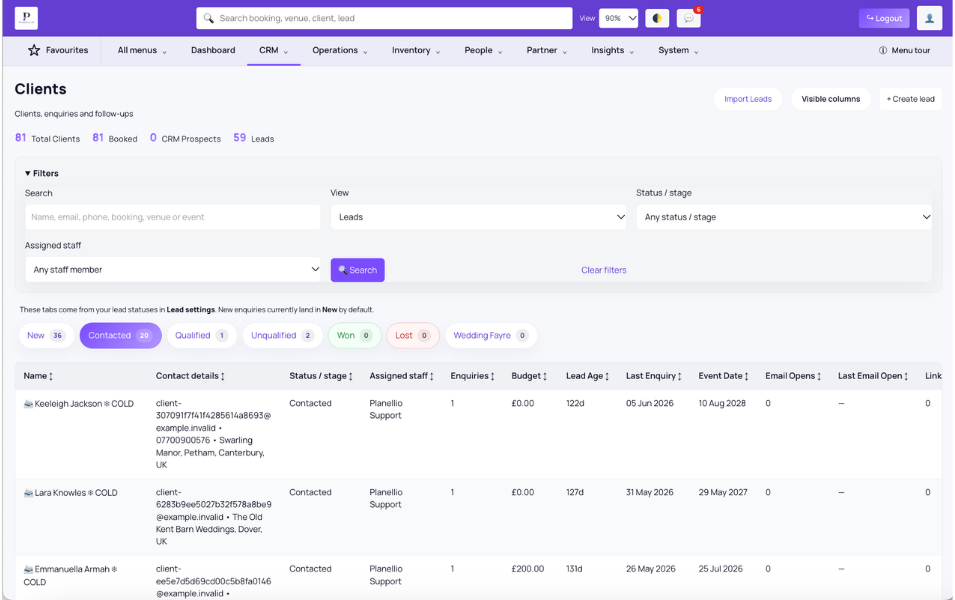Expand the CRM menu
This screenshot has width=955, height=600.
(x=273, y=51)
